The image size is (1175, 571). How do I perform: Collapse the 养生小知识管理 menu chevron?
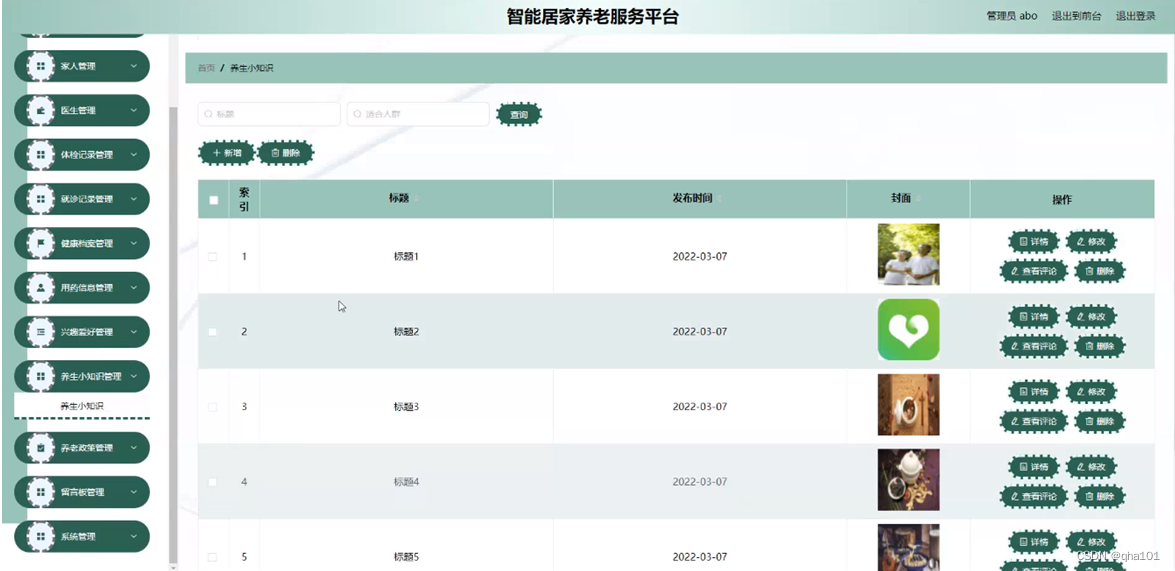[133, 376]
